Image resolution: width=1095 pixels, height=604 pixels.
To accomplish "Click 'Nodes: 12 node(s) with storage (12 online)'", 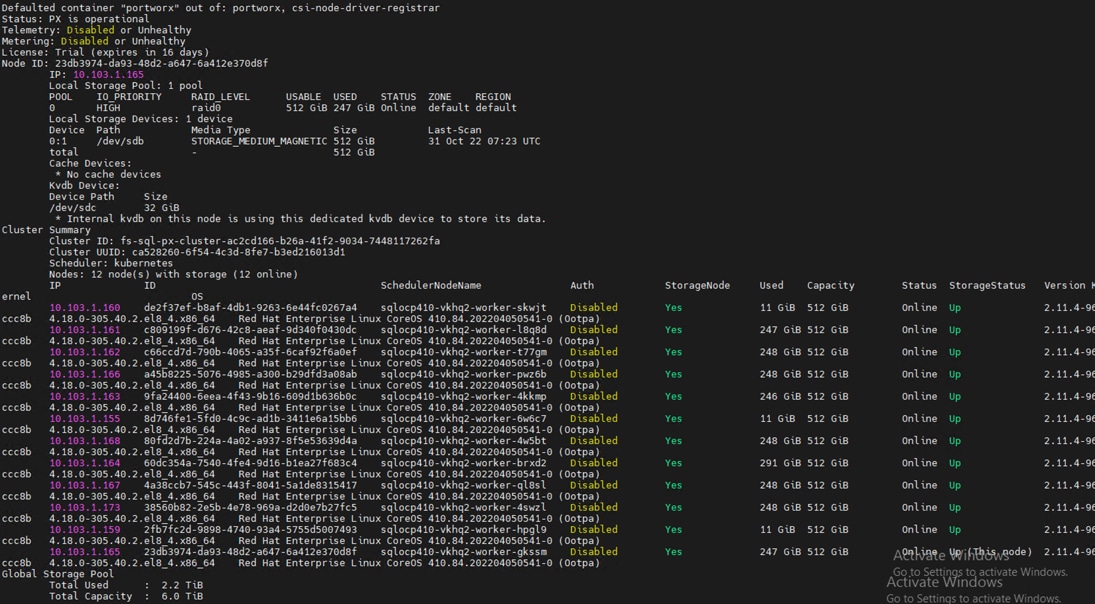I will coord(173,274).
